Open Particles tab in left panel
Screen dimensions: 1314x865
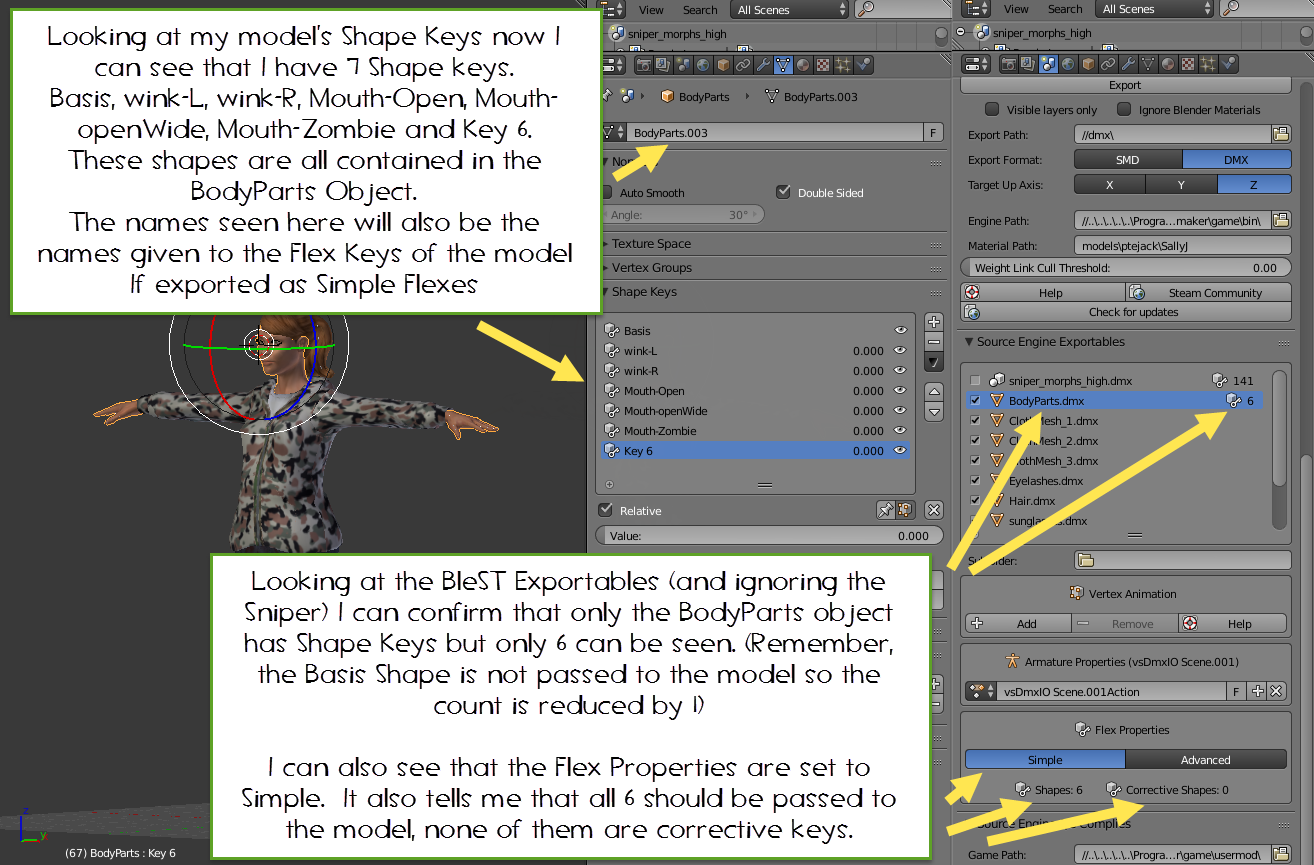click(x=843, y=65)
